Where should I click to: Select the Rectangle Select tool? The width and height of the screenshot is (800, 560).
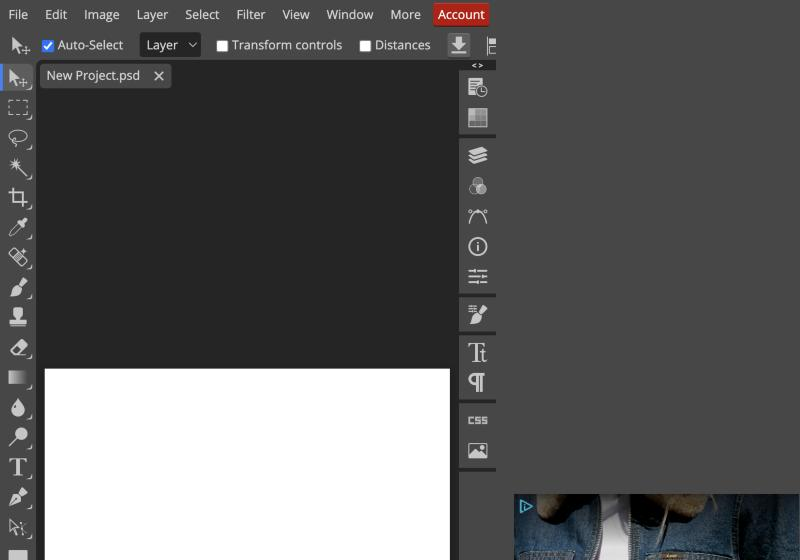click(18, 108)
